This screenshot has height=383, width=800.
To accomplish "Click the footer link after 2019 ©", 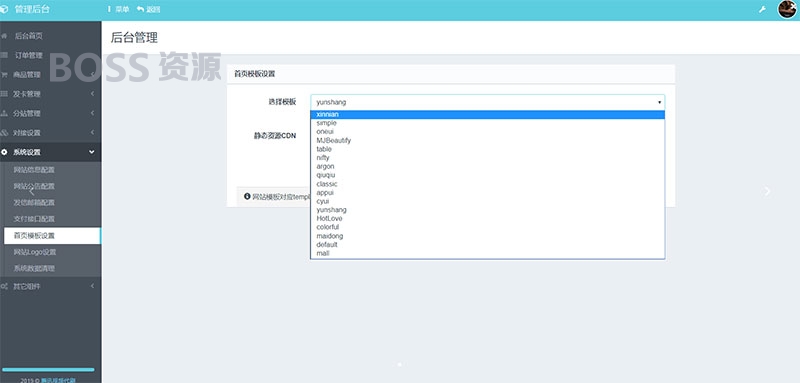I will tap(58, 380).
